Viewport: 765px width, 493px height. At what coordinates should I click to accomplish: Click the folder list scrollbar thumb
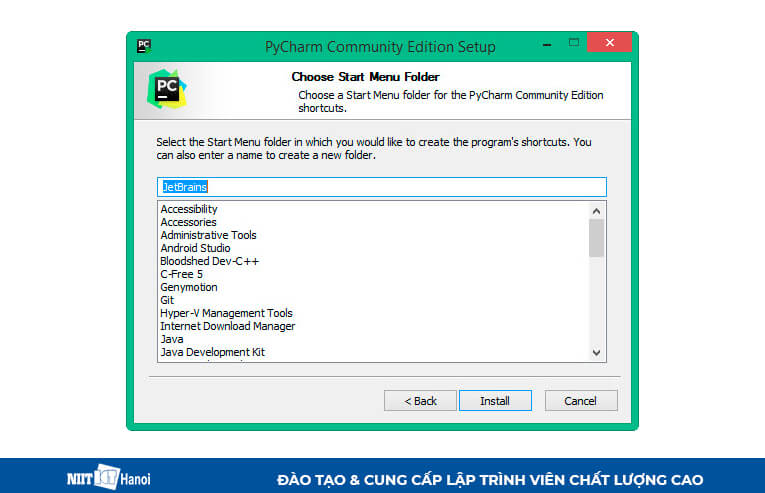(596, 238)
